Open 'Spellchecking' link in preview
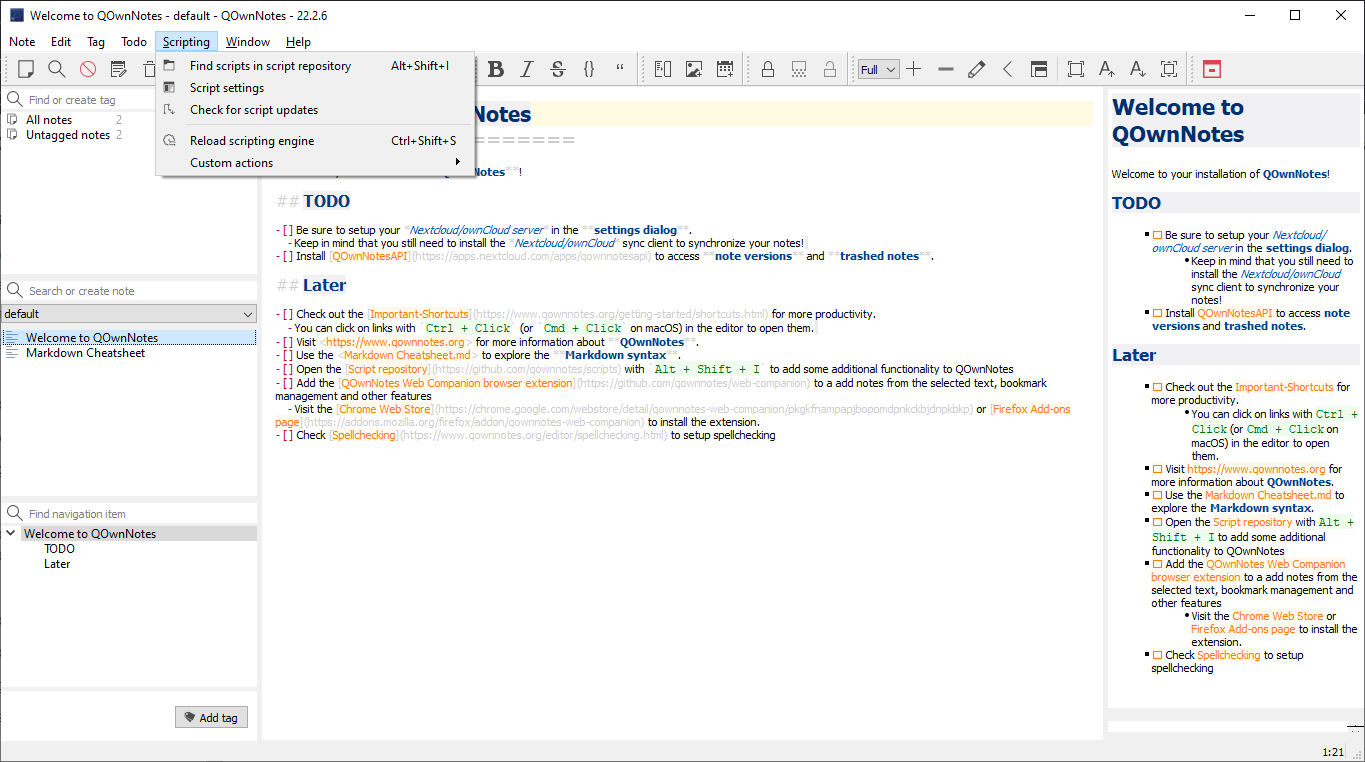1365x762 pixels. [1228, 655]
